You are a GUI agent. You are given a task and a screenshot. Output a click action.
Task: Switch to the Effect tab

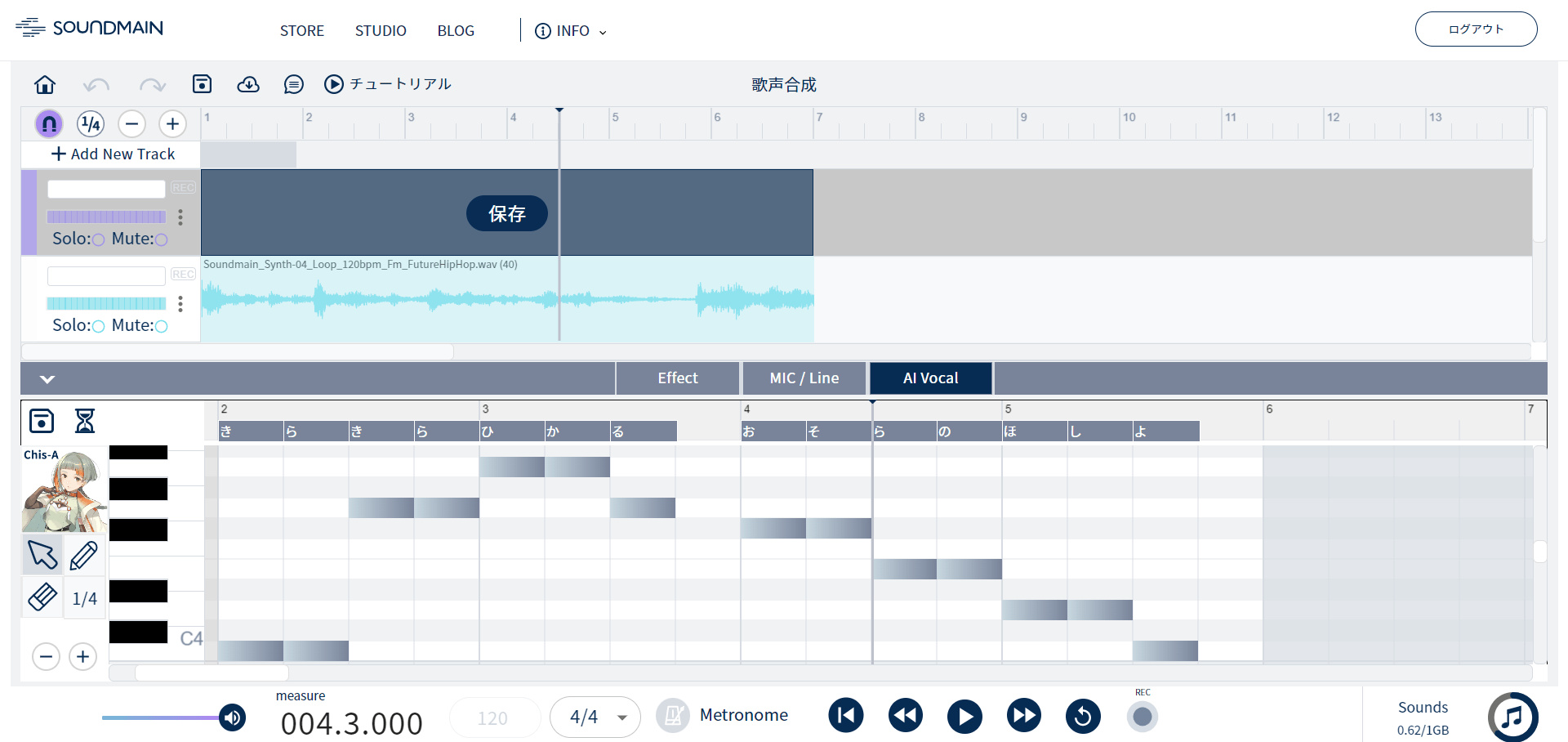(677, 378)
